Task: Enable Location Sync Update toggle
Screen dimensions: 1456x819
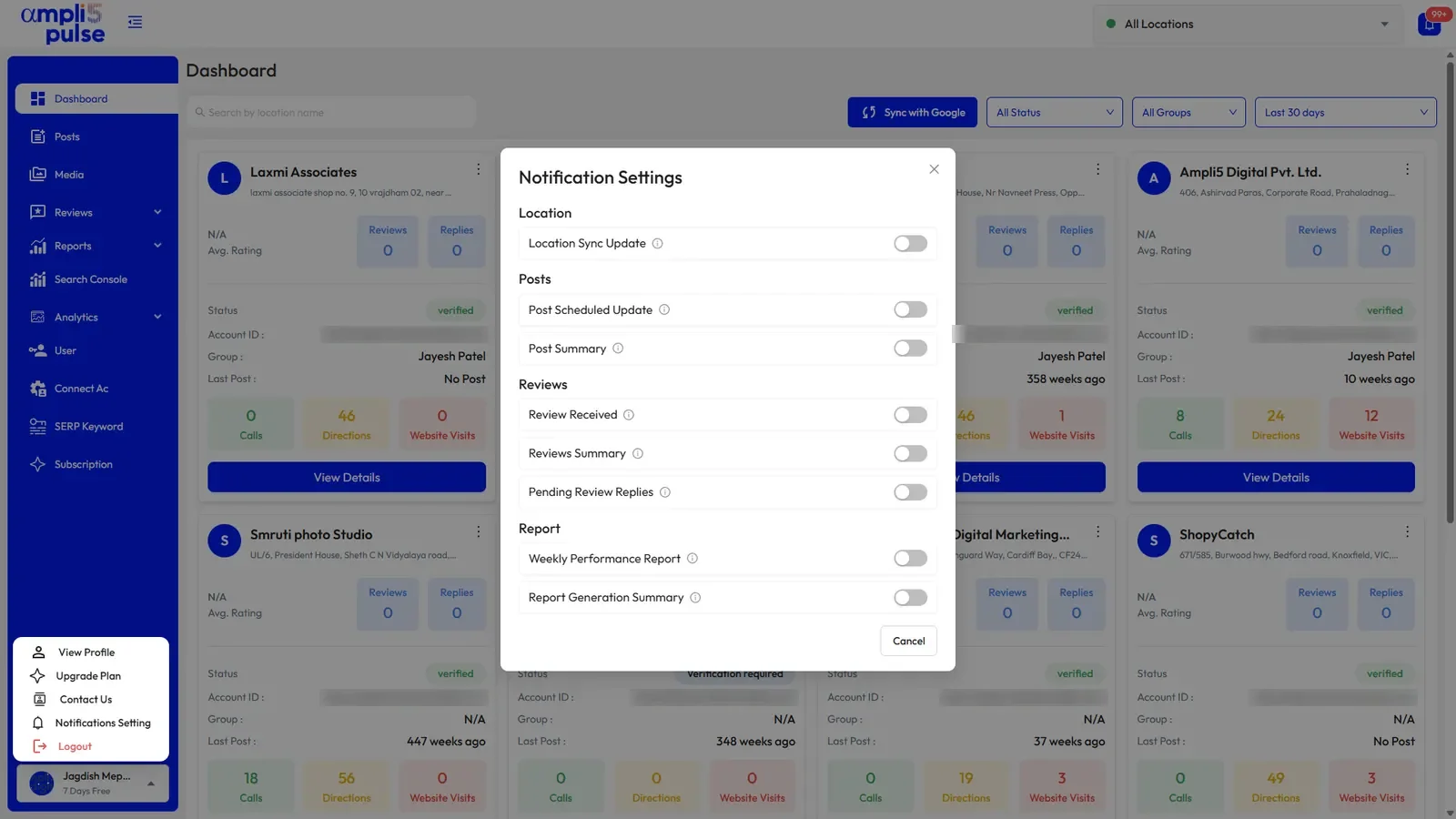Action: [910, 244]
